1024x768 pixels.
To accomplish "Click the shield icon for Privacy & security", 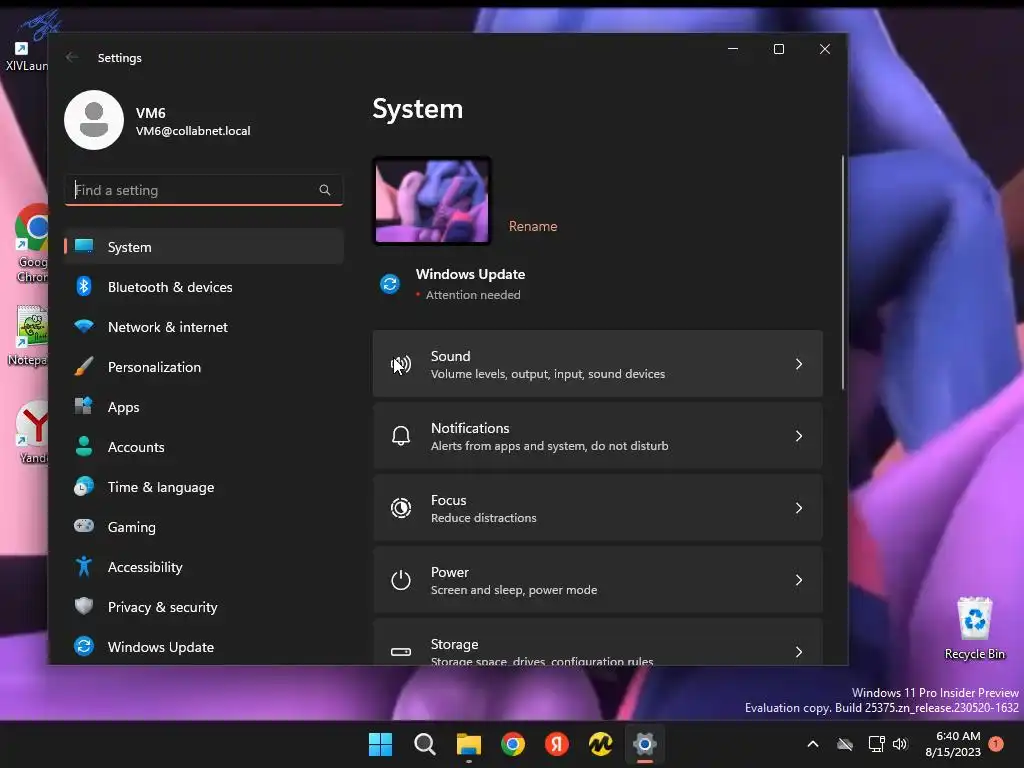I will click(84, 606).
